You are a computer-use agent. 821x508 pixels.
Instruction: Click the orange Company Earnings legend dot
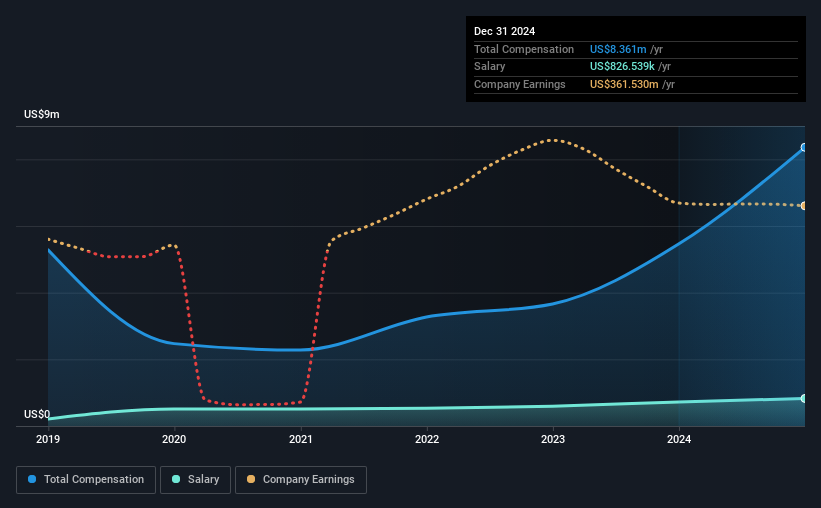coord(251,479)
